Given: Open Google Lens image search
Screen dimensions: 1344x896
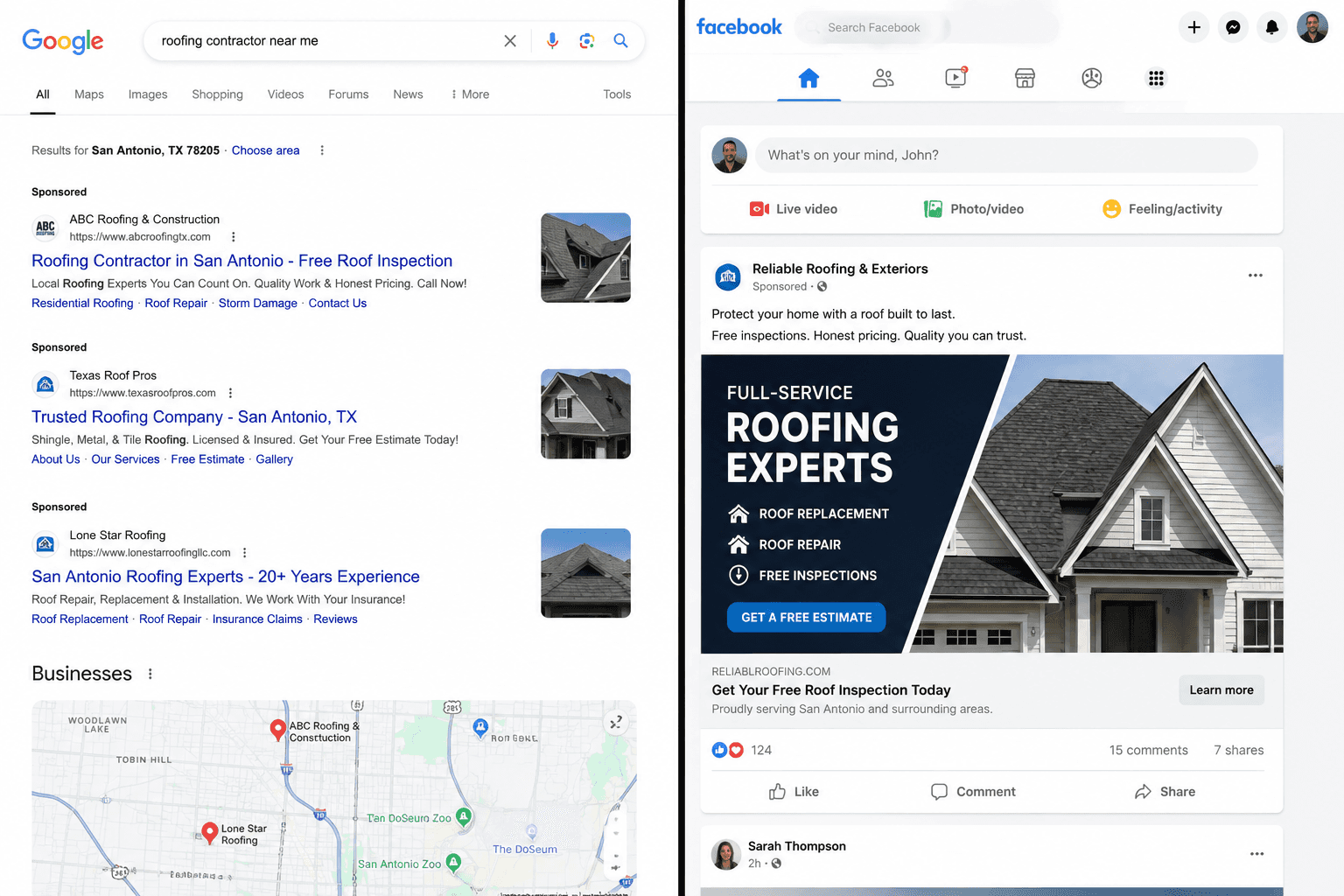Looking at the screenshot, I should pyautogui.click(x=586, y=41).
